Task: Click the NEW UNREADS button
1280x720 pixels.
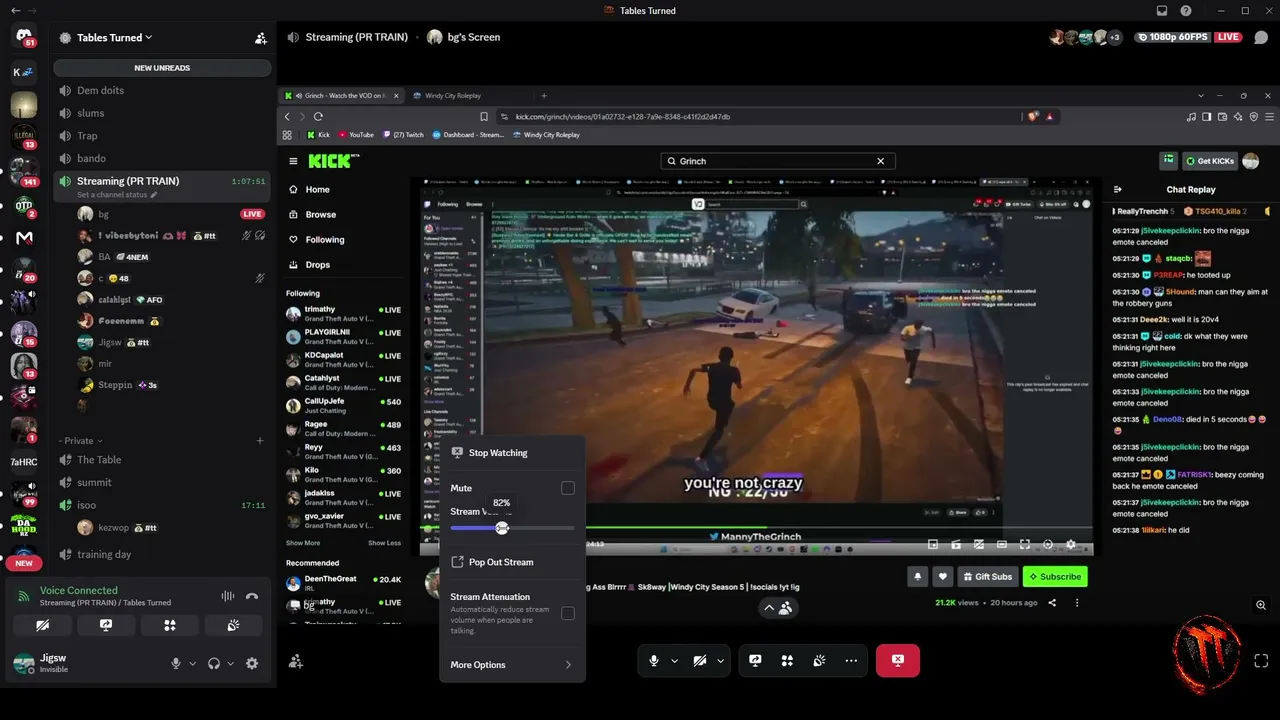Action: pos(162,68)
